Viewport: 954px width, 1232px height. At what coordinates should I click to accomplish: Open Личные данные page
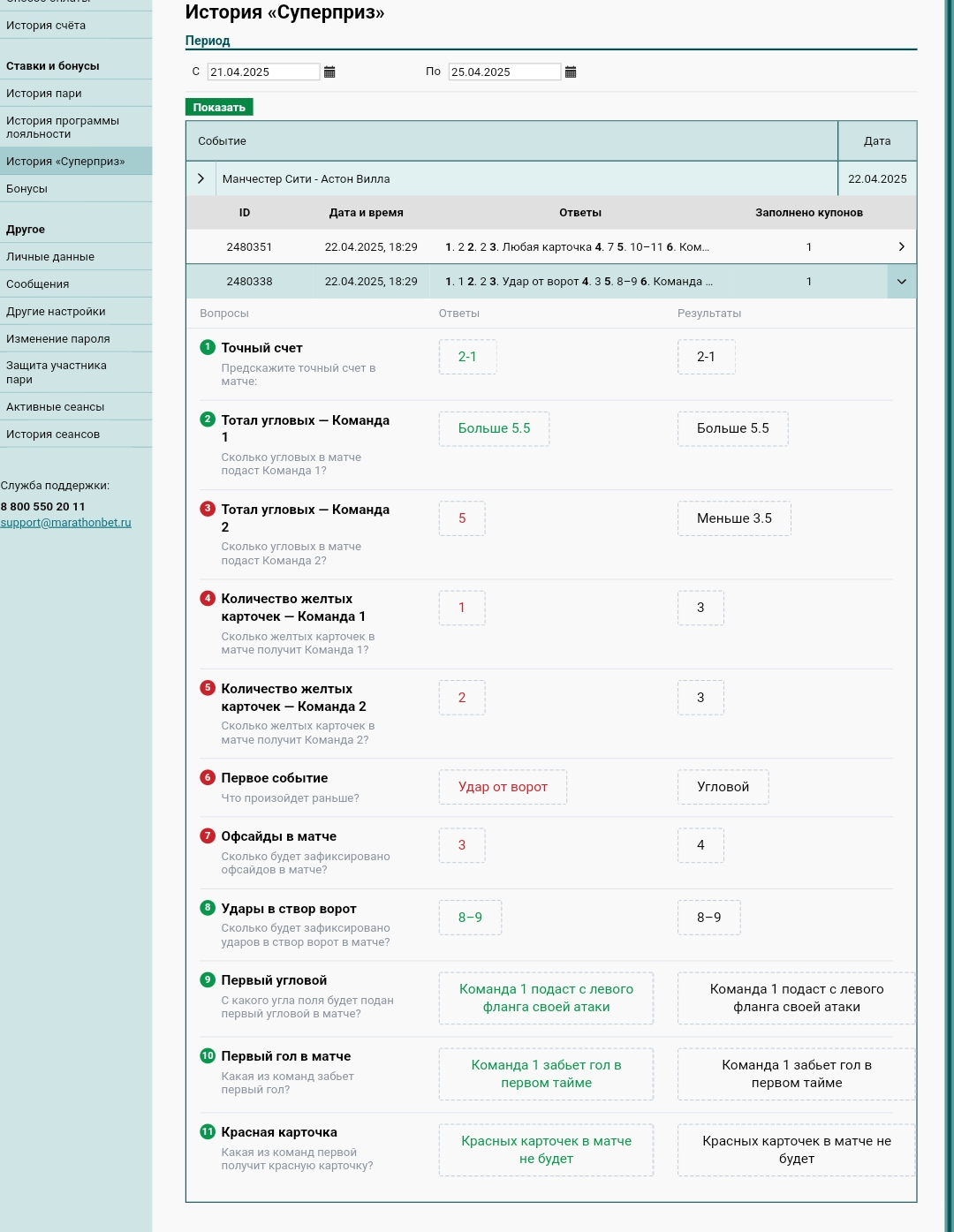tap(50, 257)
